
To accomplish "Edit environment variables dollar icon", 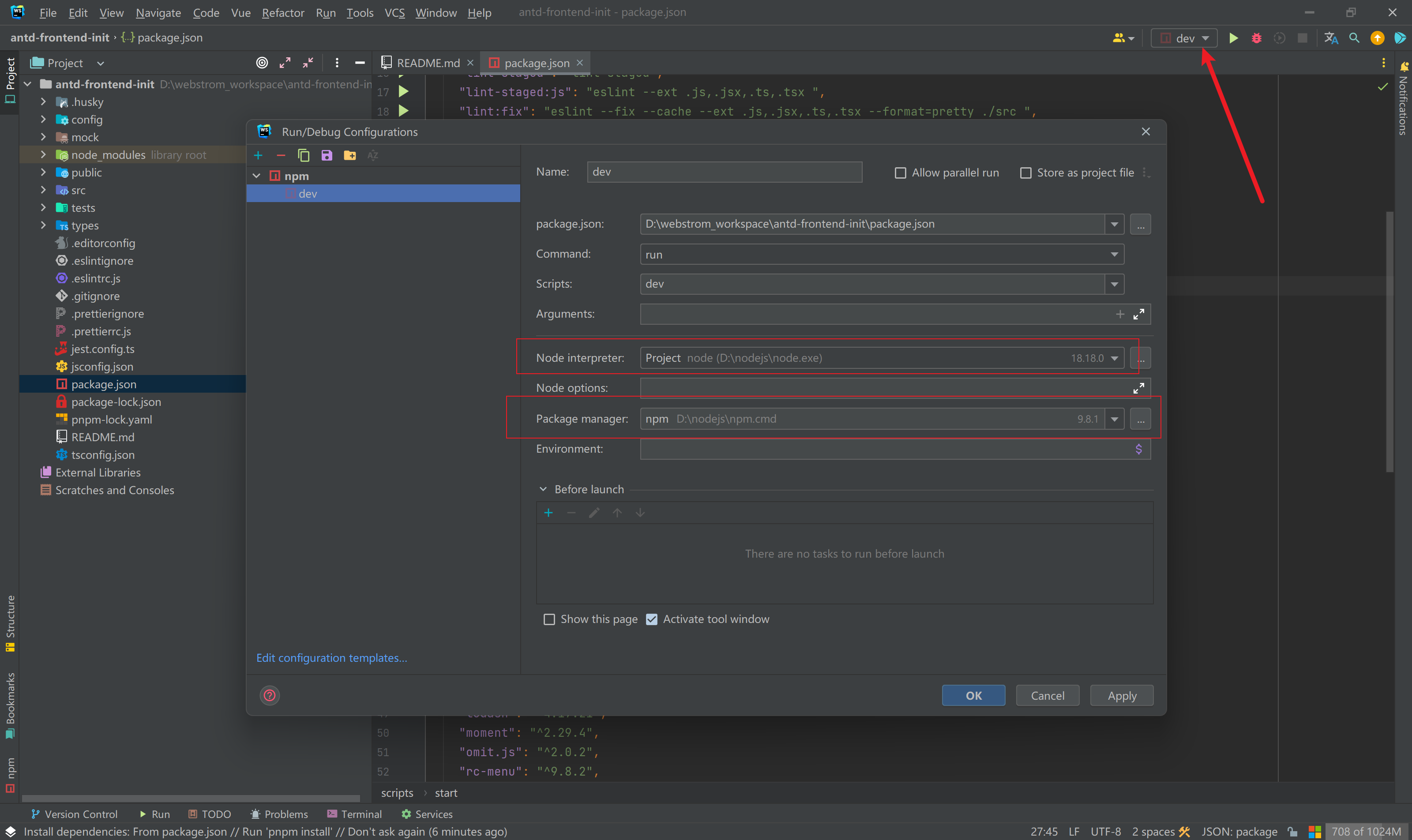I will 1138,449.
